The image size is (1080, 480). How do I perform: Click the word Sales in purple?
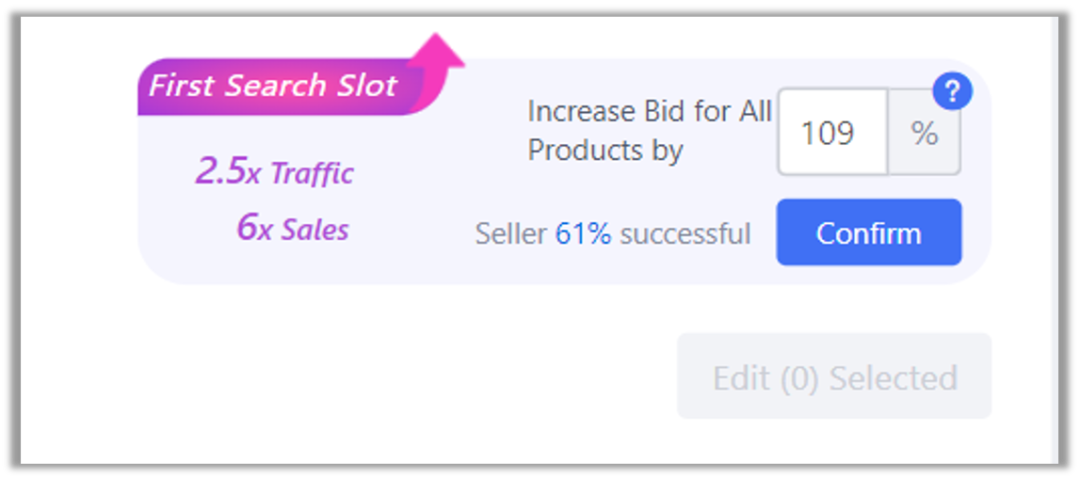coord(314,230)
